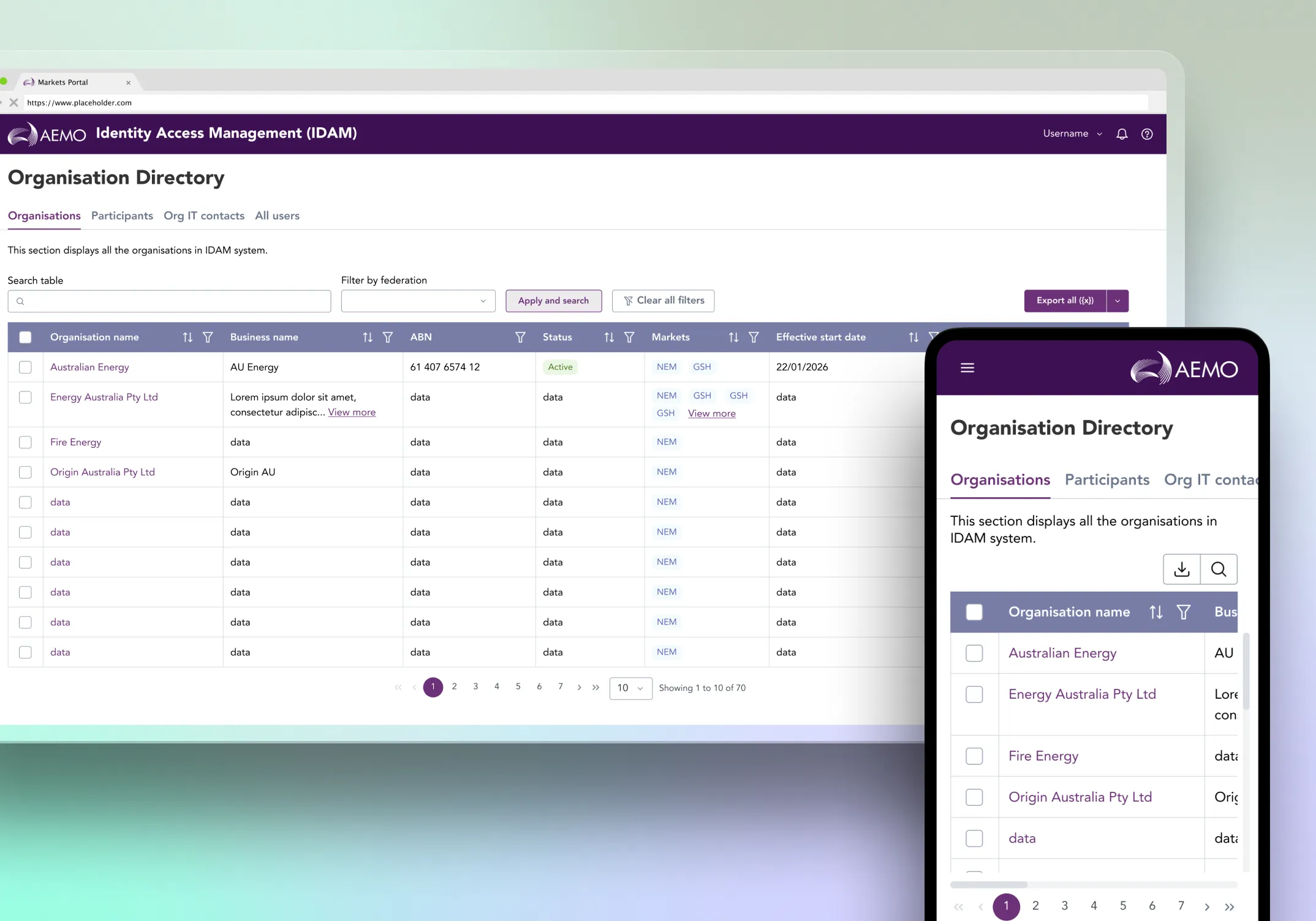Sort by Organisation name column in desktop table
1316x921 pixels.
[187, 337]
